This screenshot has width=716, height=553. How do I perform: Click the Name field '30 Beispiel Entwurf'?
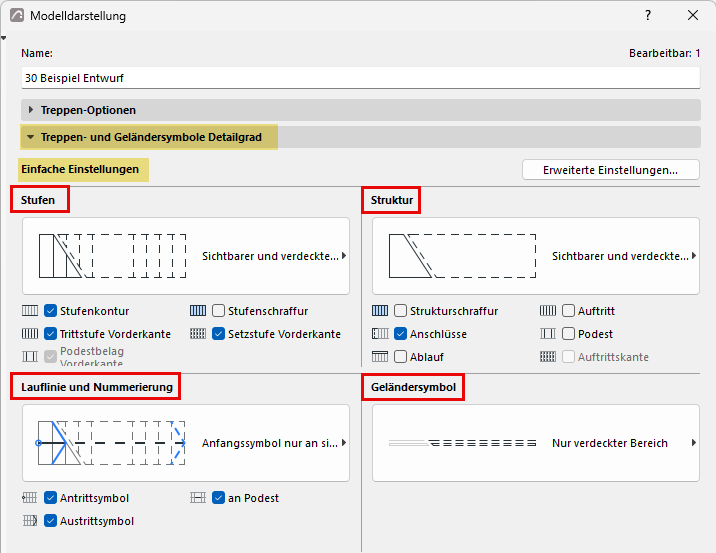click(x=360, y=78)
